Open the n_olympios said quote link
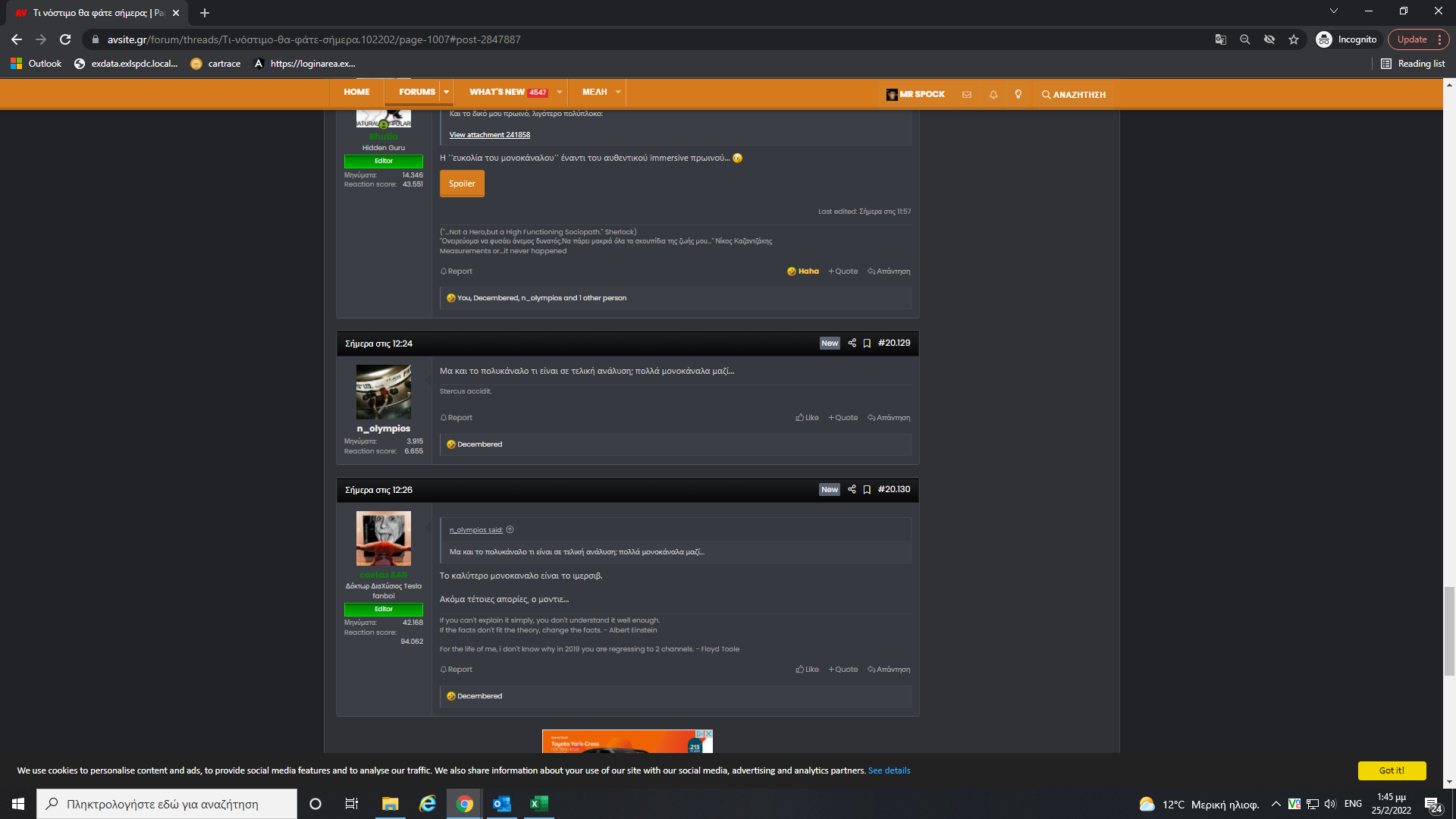The width and height of the screenshot is (1456, 819). (x=476, y=530)
